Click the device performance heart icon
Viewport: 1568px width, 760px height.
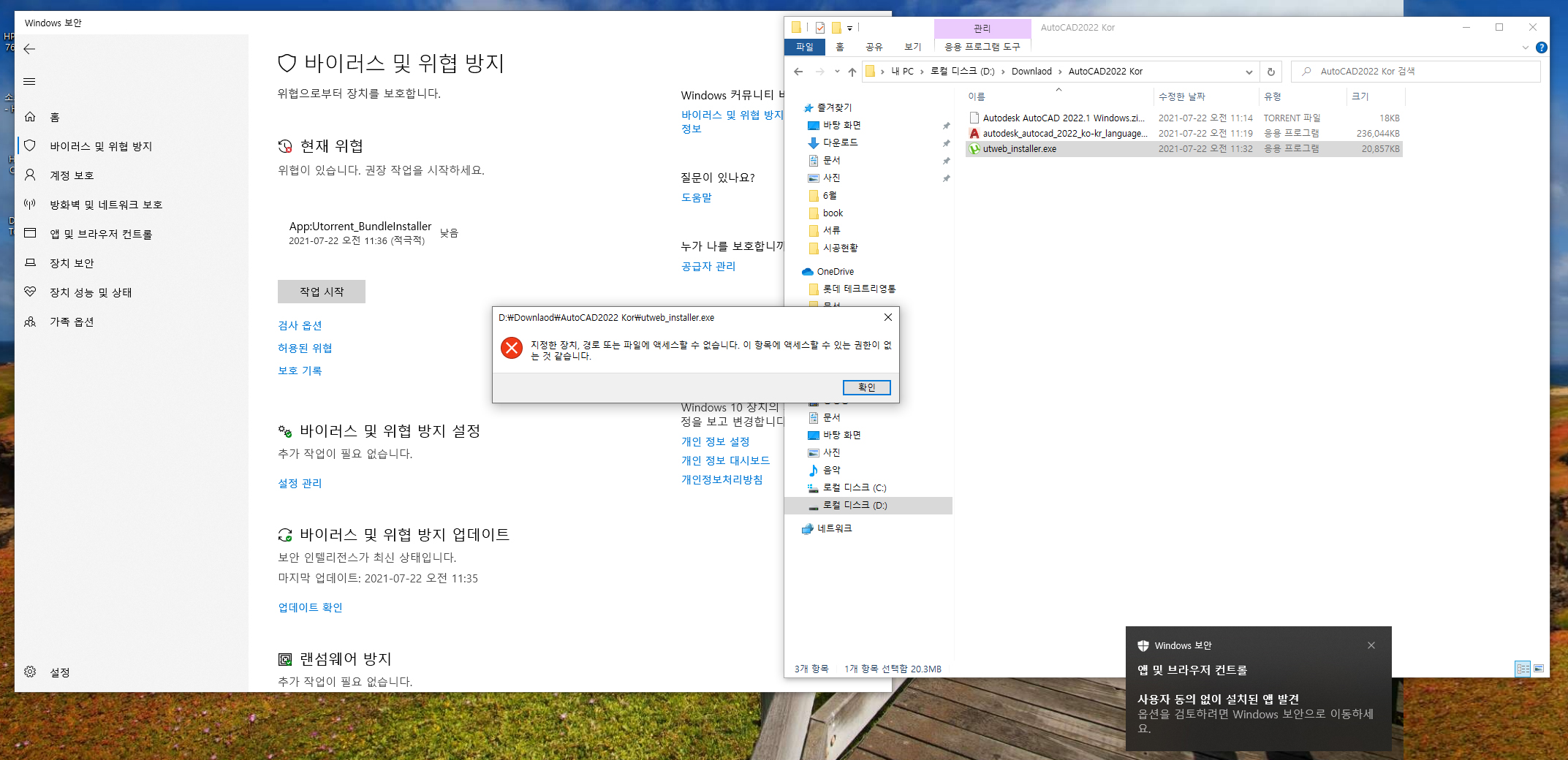30,292
